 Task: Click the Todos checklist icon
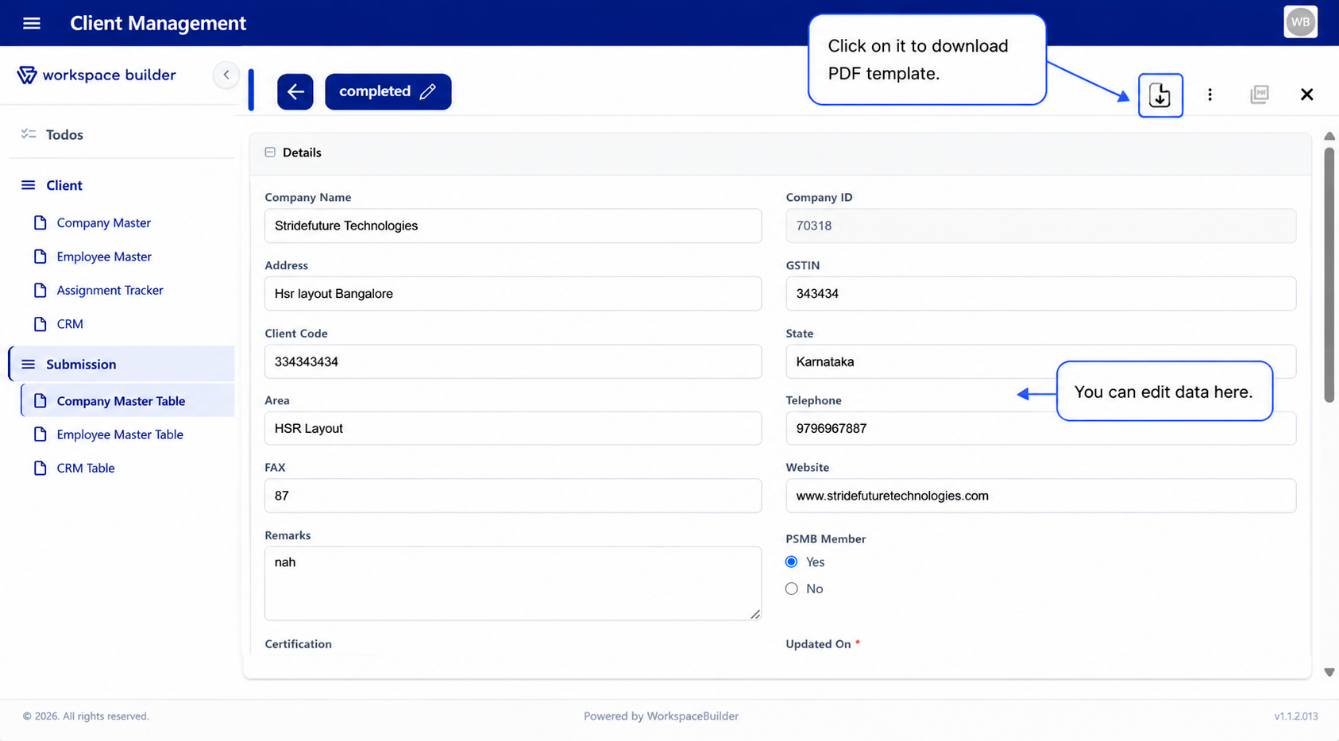pyautogui.click(x=28, y=134)
